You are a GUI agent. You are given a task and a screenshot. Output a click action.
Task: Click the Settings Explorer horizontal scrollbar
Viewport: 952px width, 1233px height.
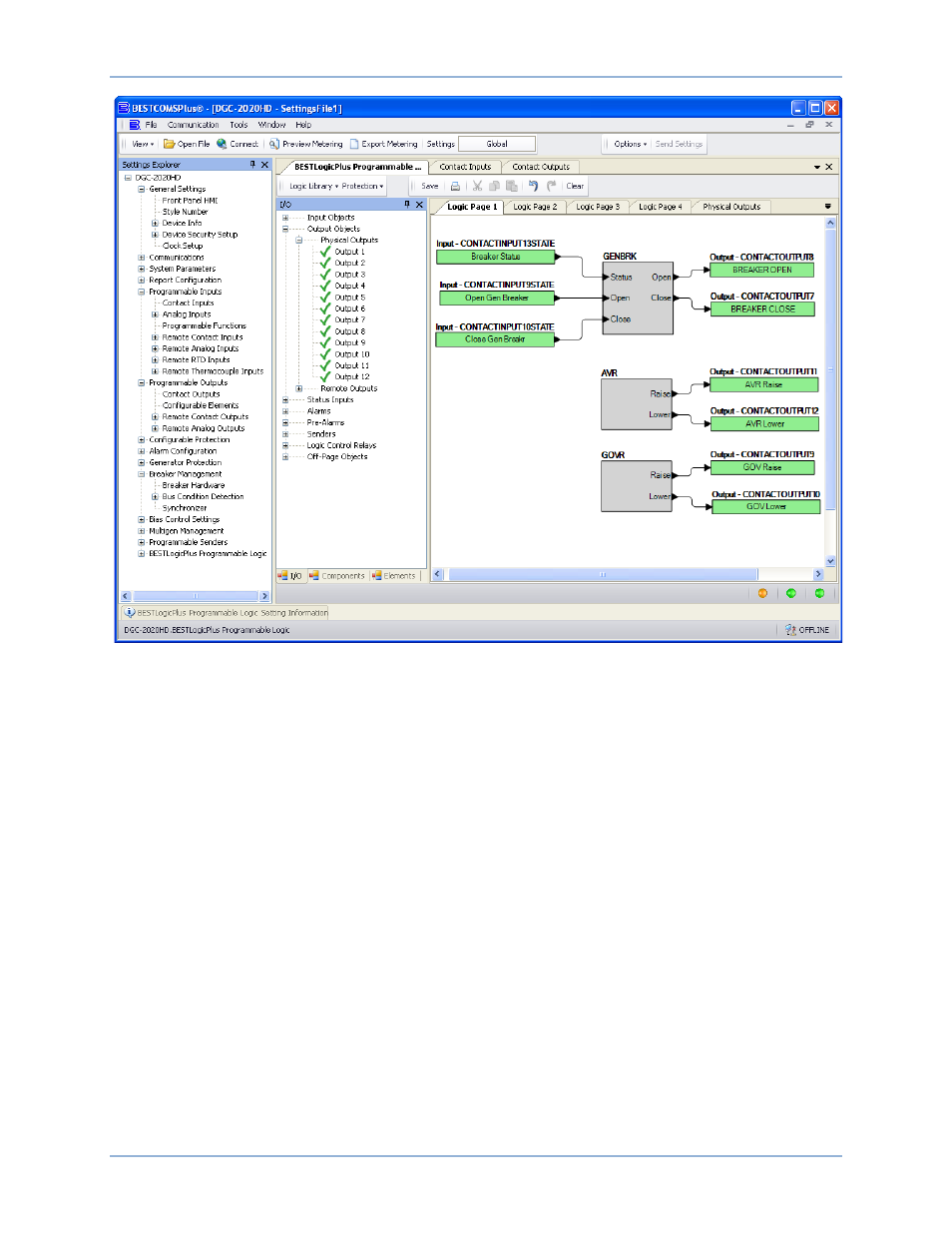(x=196, y=596)
